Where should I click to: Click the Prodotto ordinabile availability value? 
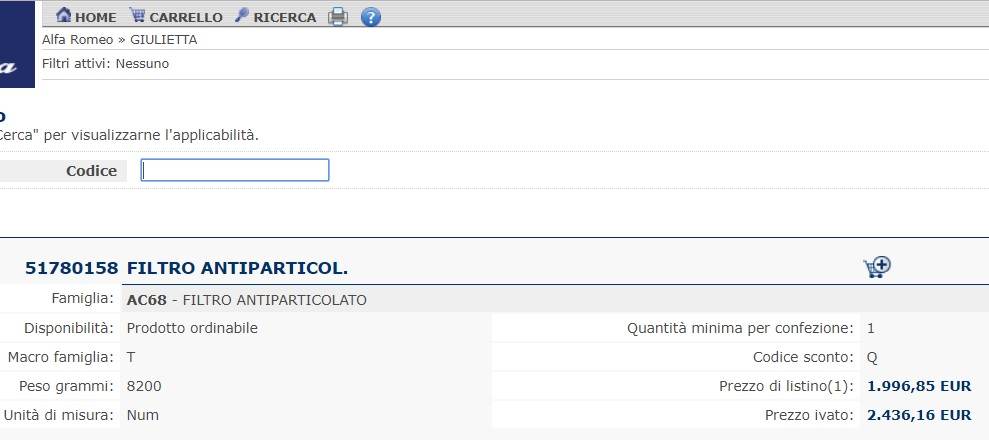click(x=192, y=328)
